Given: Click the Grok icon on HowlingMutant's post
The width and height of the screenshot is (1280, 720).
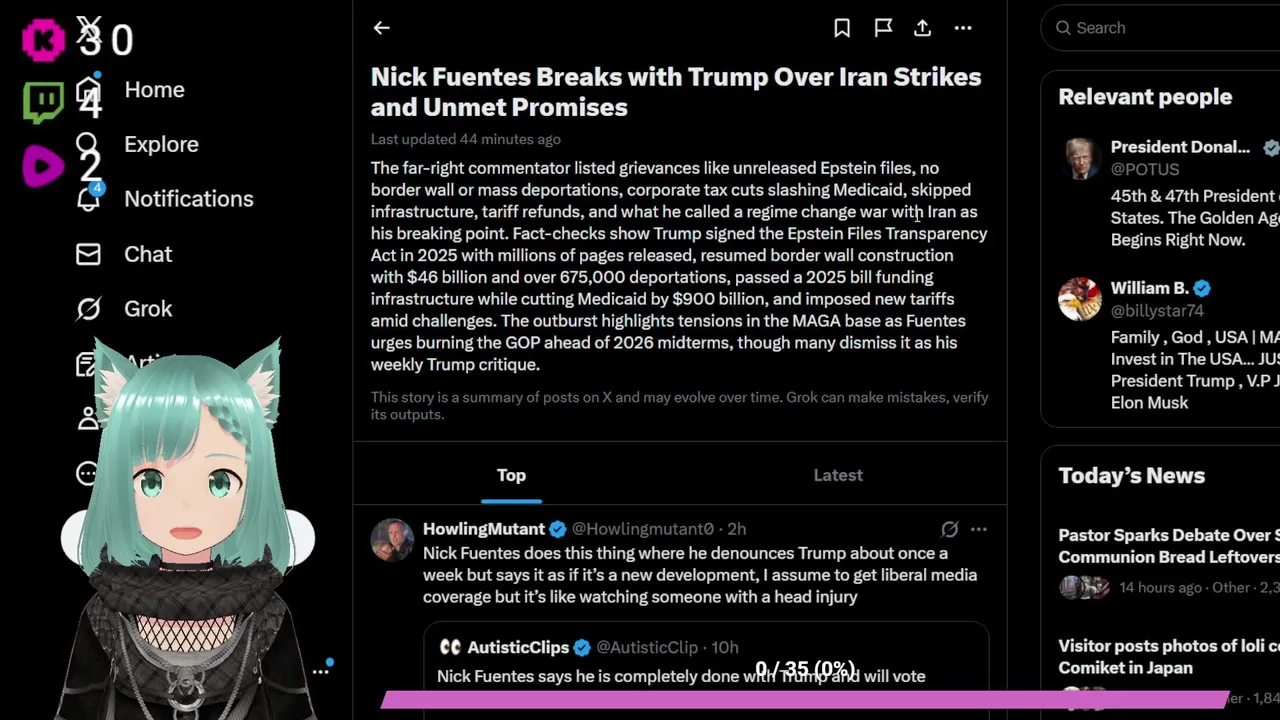Looking at the screenshot, I should click(949, 529).
